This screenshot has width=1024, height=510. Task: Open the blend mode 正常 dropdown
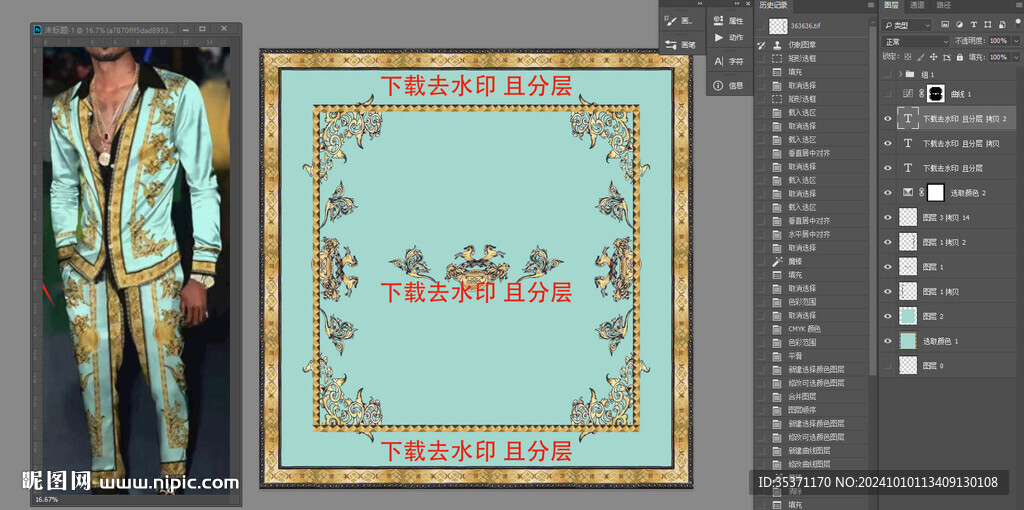915,41
